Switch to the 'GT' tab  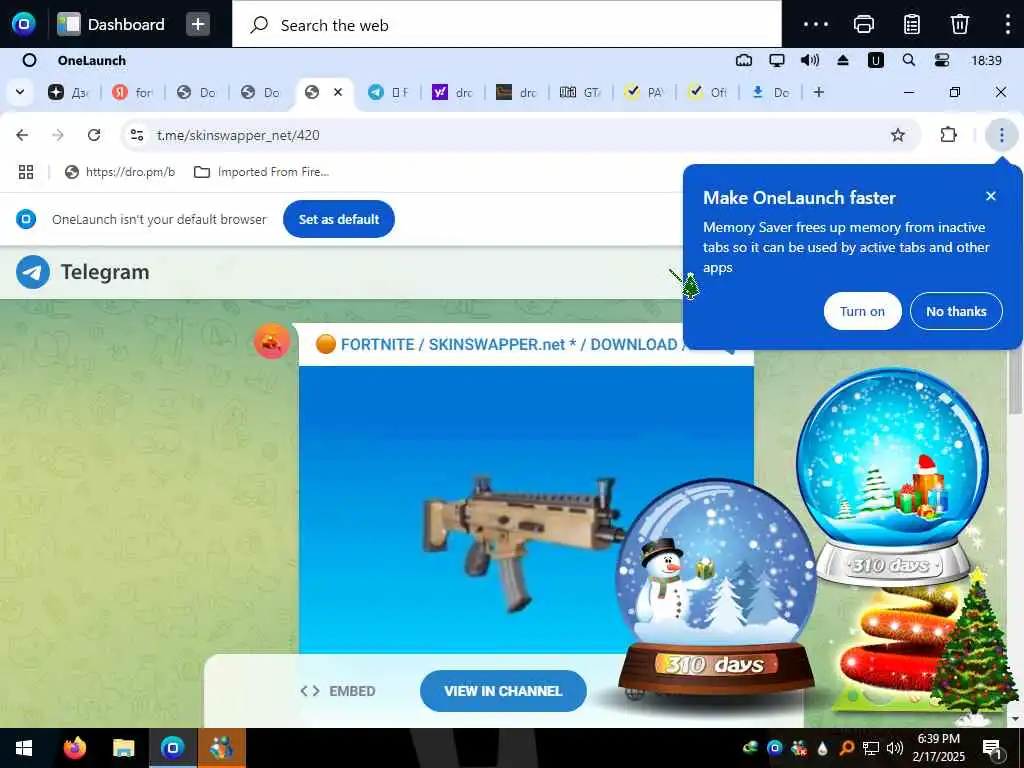(580, 93)
